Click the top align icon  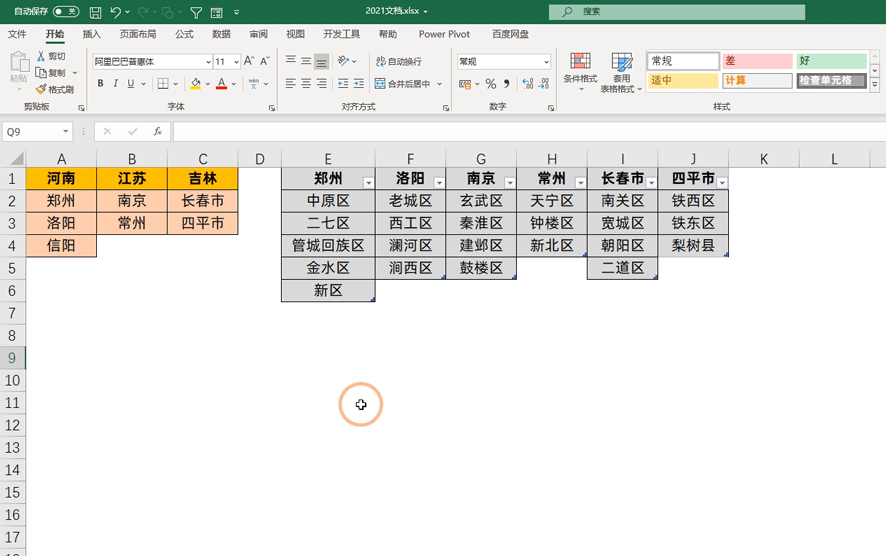click(290, 60)
